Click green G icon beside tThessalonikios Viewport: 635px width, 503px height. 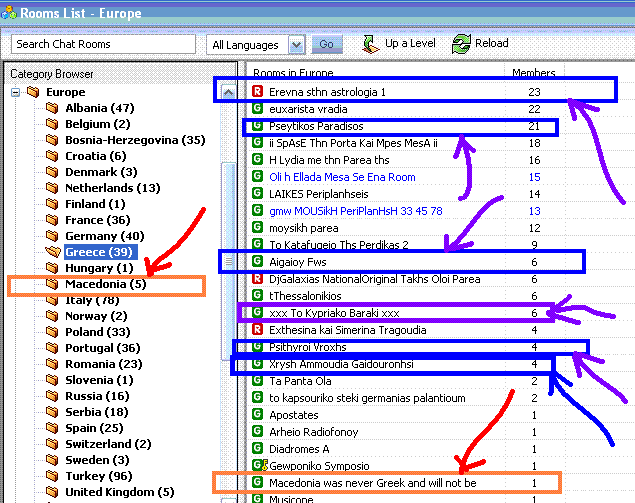pyautogui.click(x=258, y=295)
